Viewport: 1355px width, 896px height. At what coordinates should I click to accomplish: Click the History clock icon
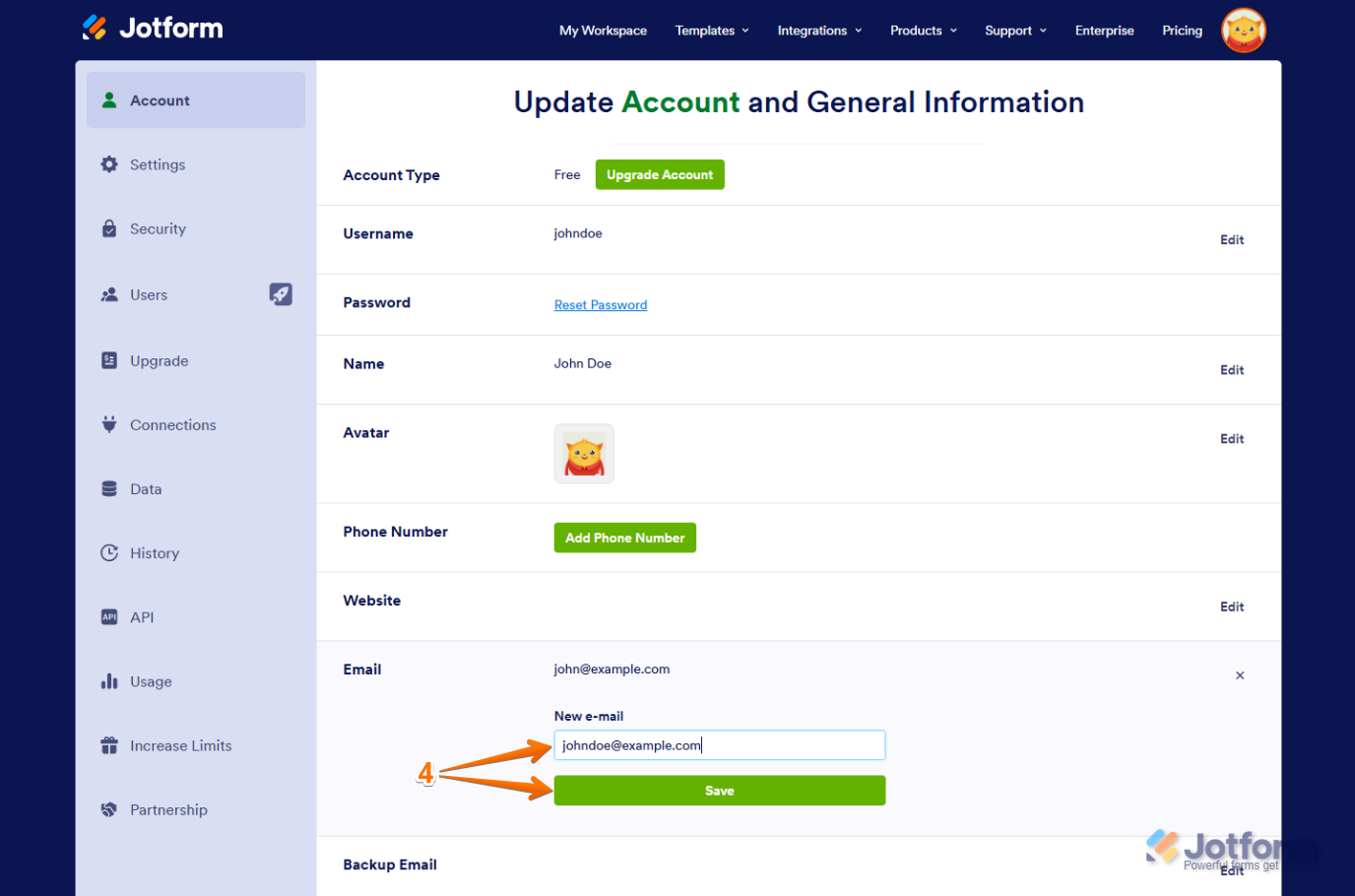[x=109, y=552]
